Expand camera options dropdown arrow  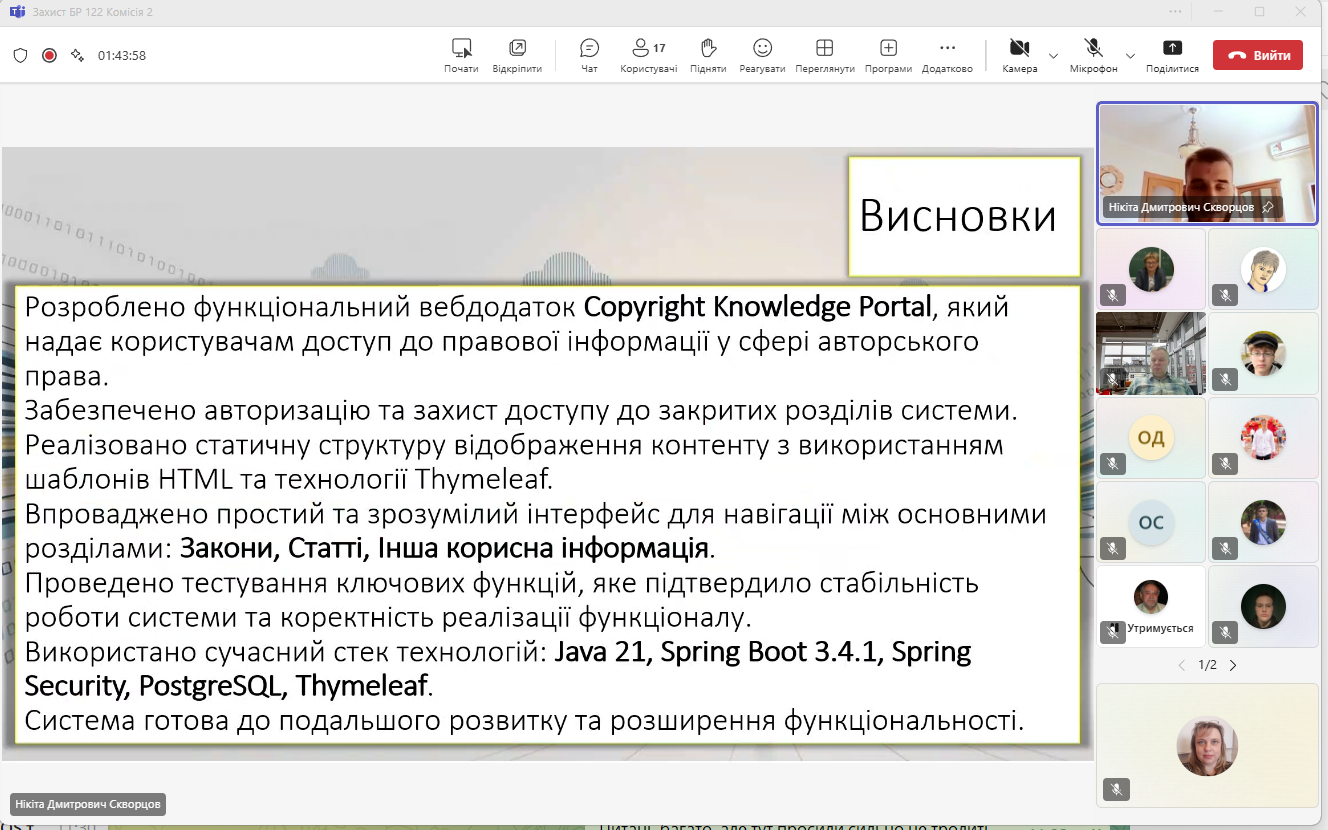point(1053,55)
